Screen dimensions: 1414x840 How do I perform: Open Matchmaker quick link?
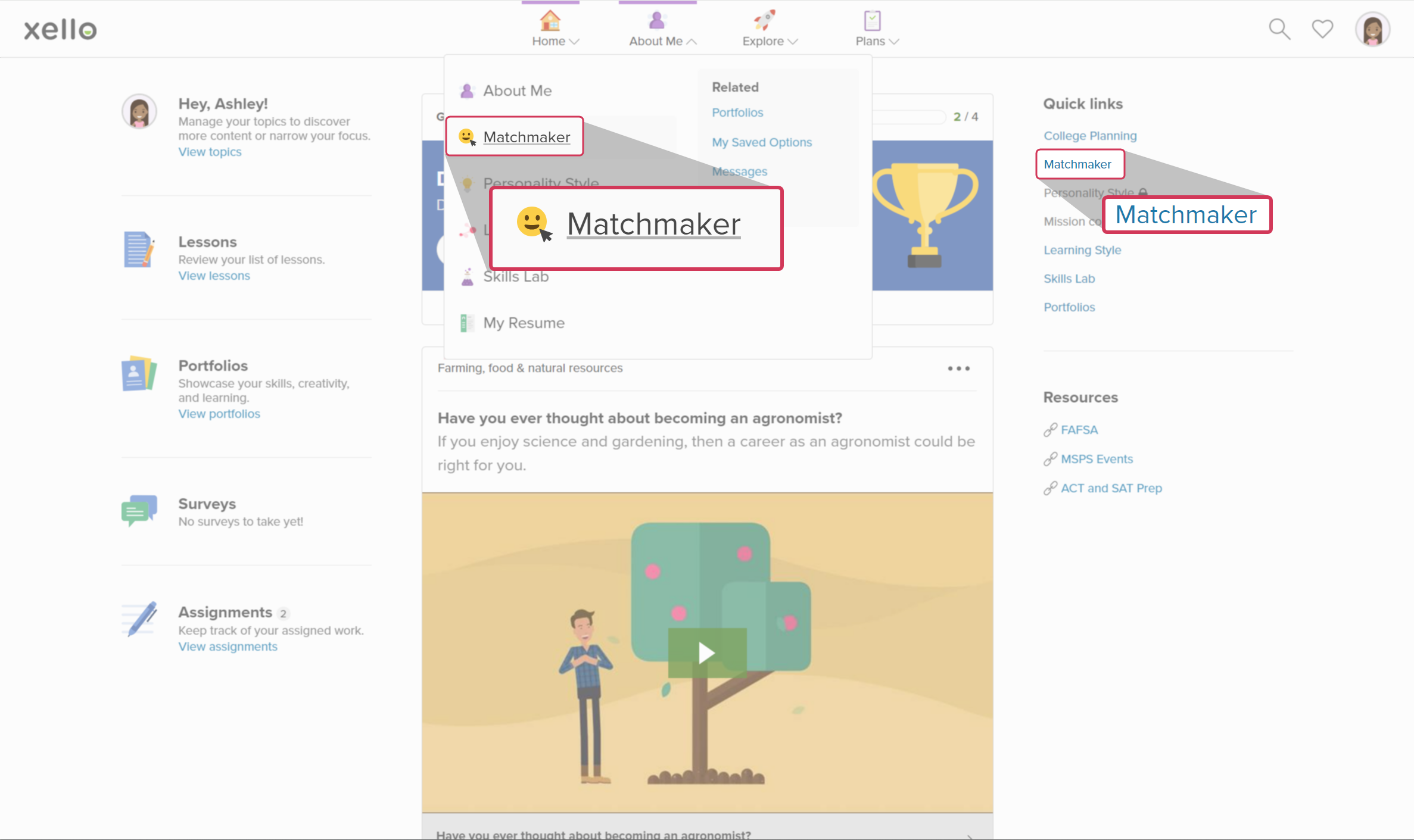click(x=1077, y=164)
